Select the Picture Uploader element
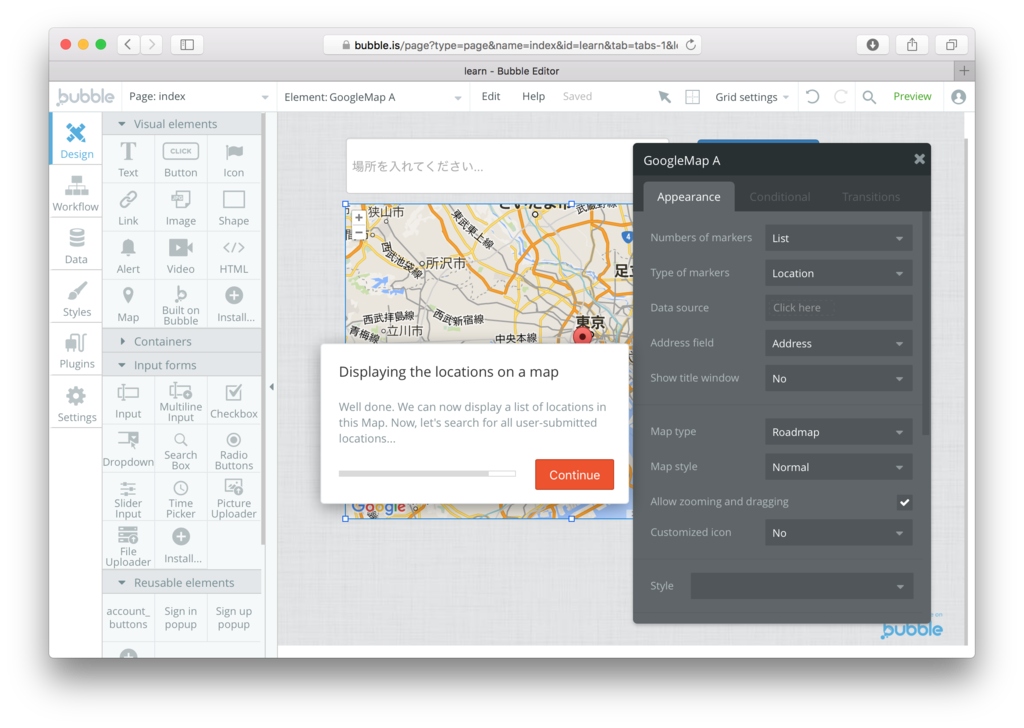The image size is (1024, 728). coord(234,498)
